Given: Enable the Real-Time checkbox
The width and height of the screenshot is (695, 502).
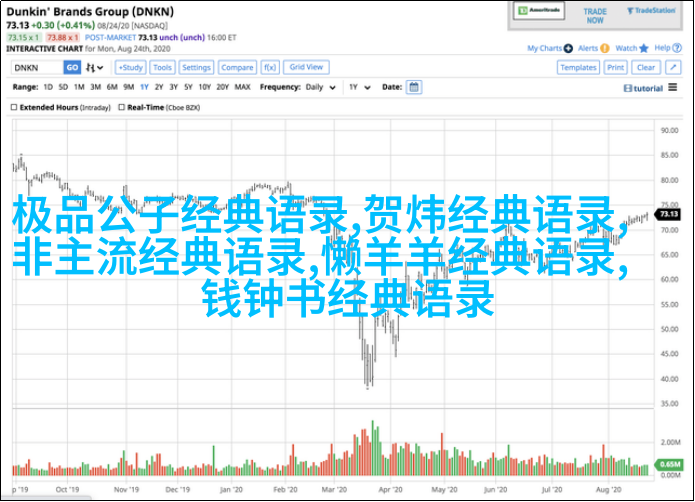Looking at the screenshot, I should pos(121,107).
